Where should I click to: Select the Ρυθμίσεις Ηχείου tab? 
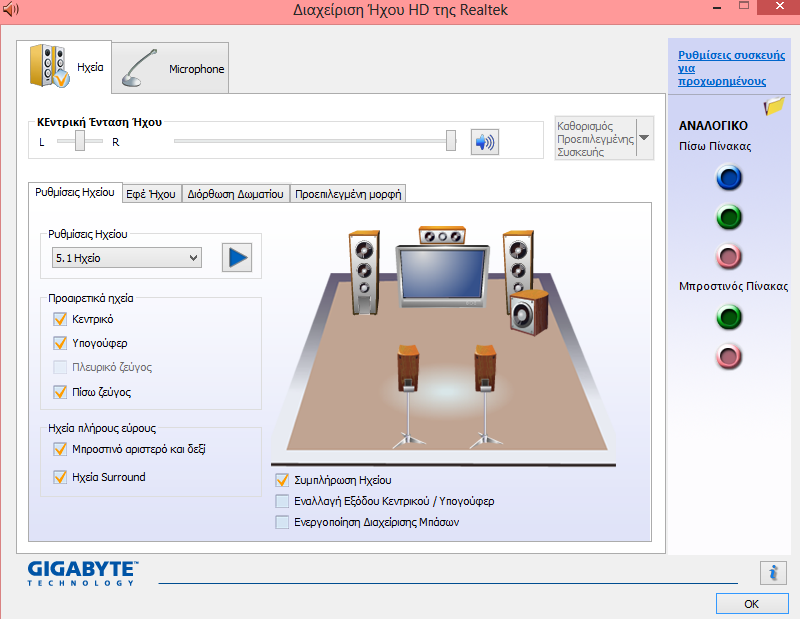tap(75, 192)
